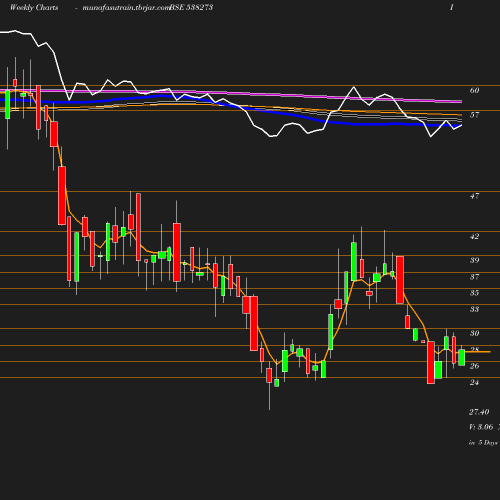Click the last green candle on the right
500x500 pixels.
pos(462,358)
